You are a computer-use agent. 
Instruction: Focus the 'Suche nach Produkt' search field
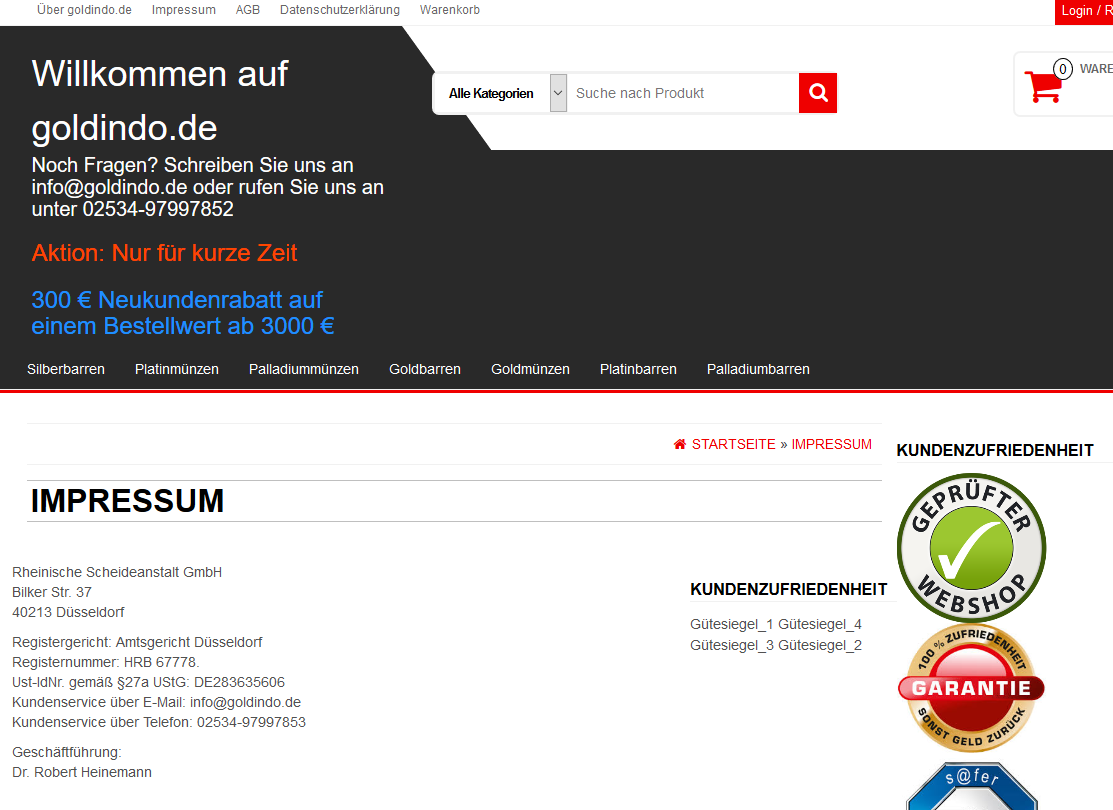683,93
